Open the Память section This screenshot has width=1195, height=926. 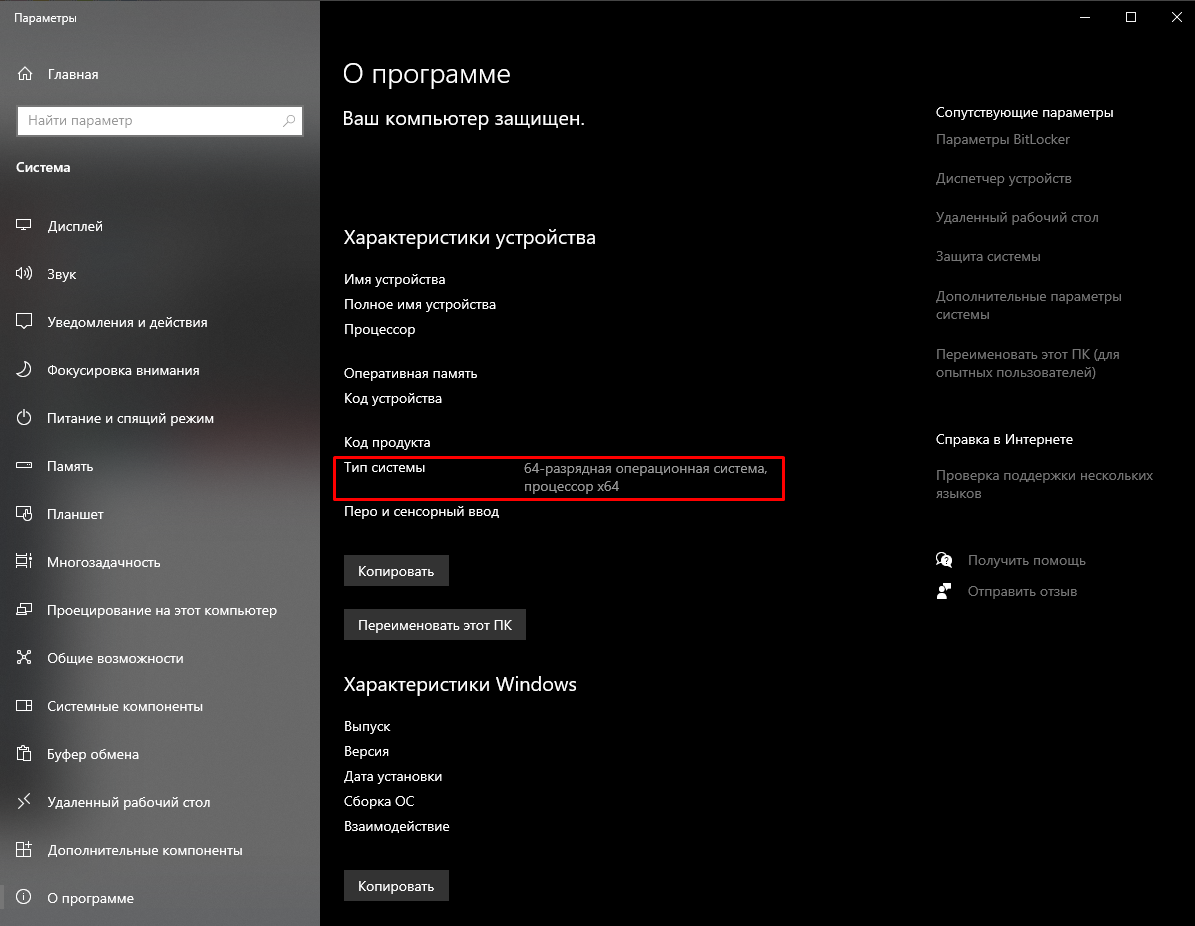(x=70, y=466)
